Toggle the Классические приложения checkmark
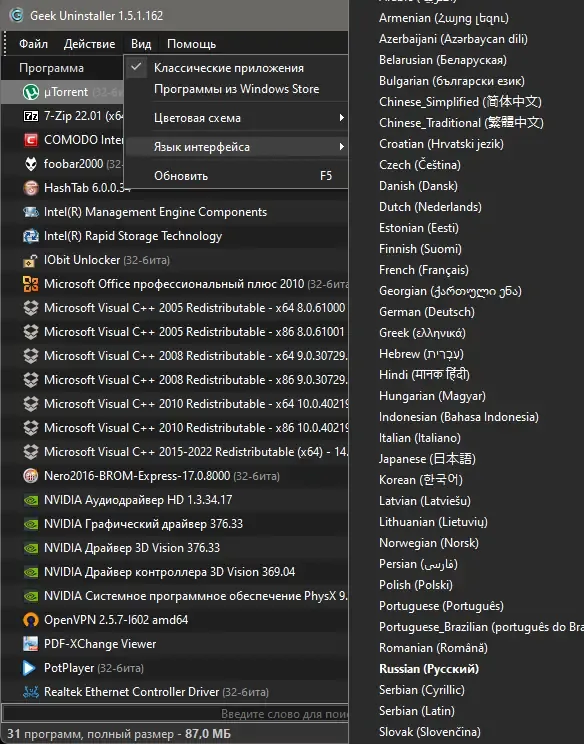584x744 pixels. point(136,67)
